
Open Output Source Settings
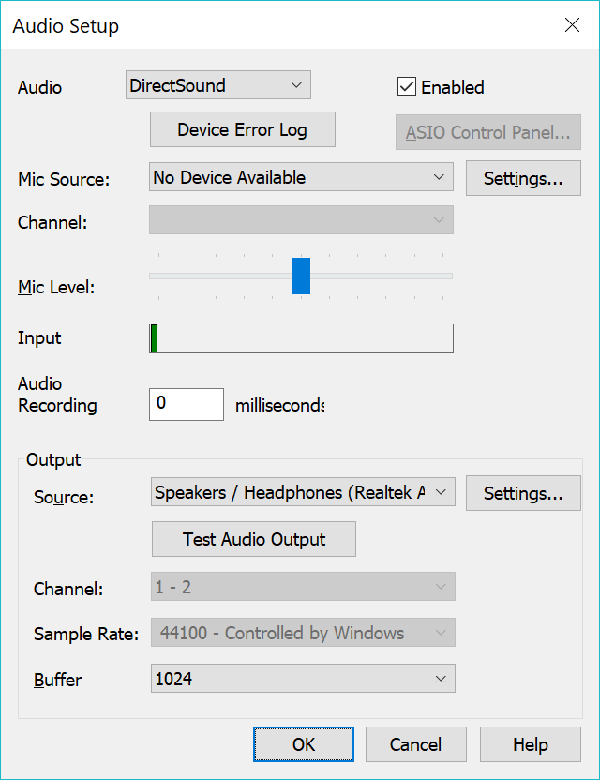(x=523, y=493)
